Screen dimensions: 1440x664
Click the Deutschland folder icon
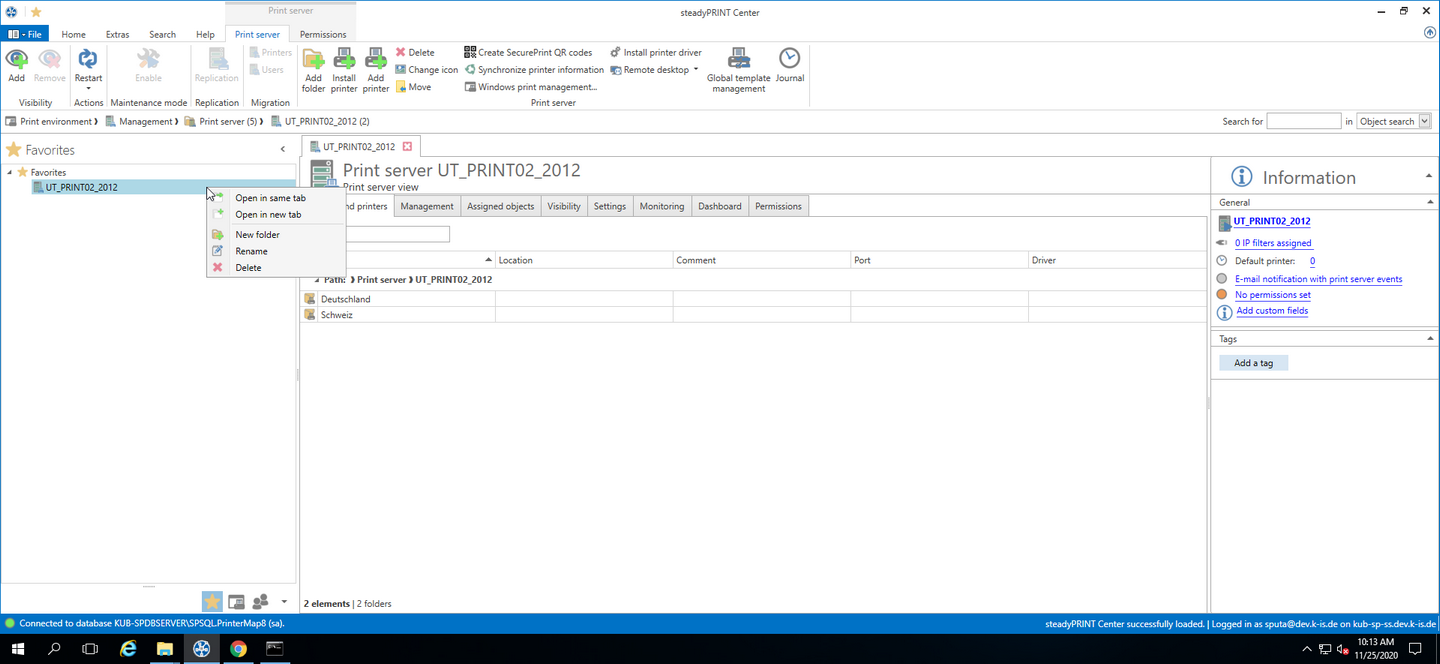pos(310,299)
